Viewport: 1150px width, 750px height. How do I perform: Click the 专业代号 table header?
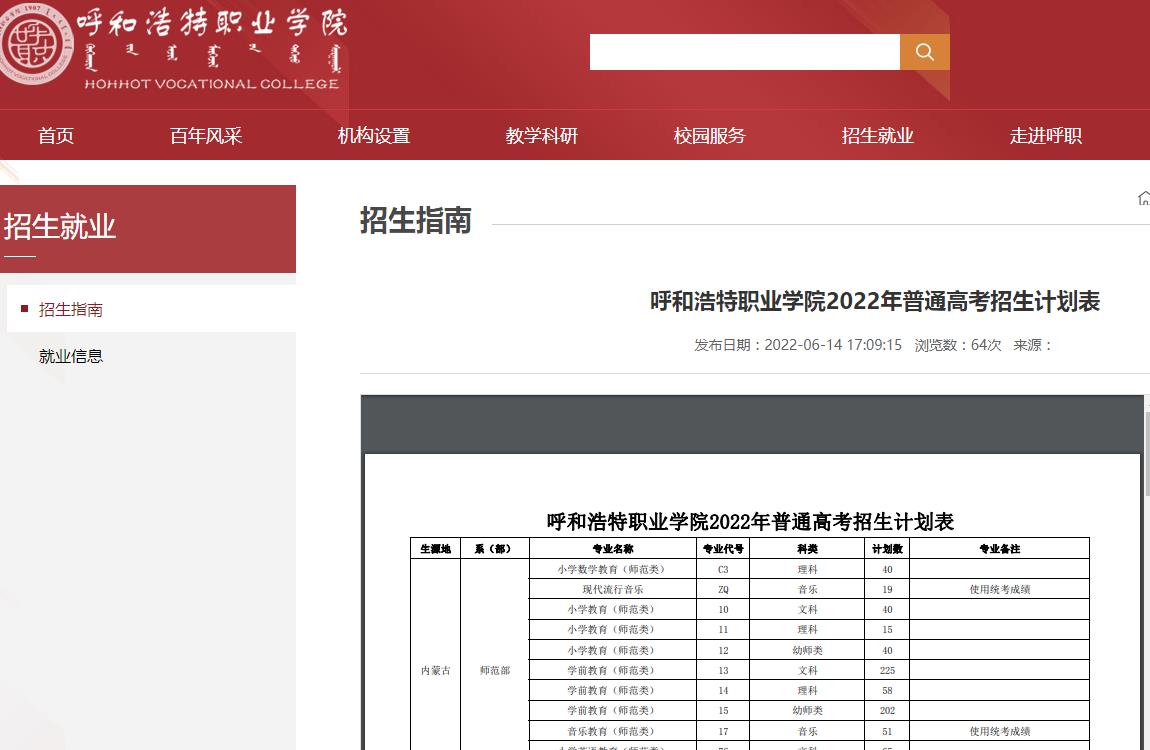(x=723, y=548)
